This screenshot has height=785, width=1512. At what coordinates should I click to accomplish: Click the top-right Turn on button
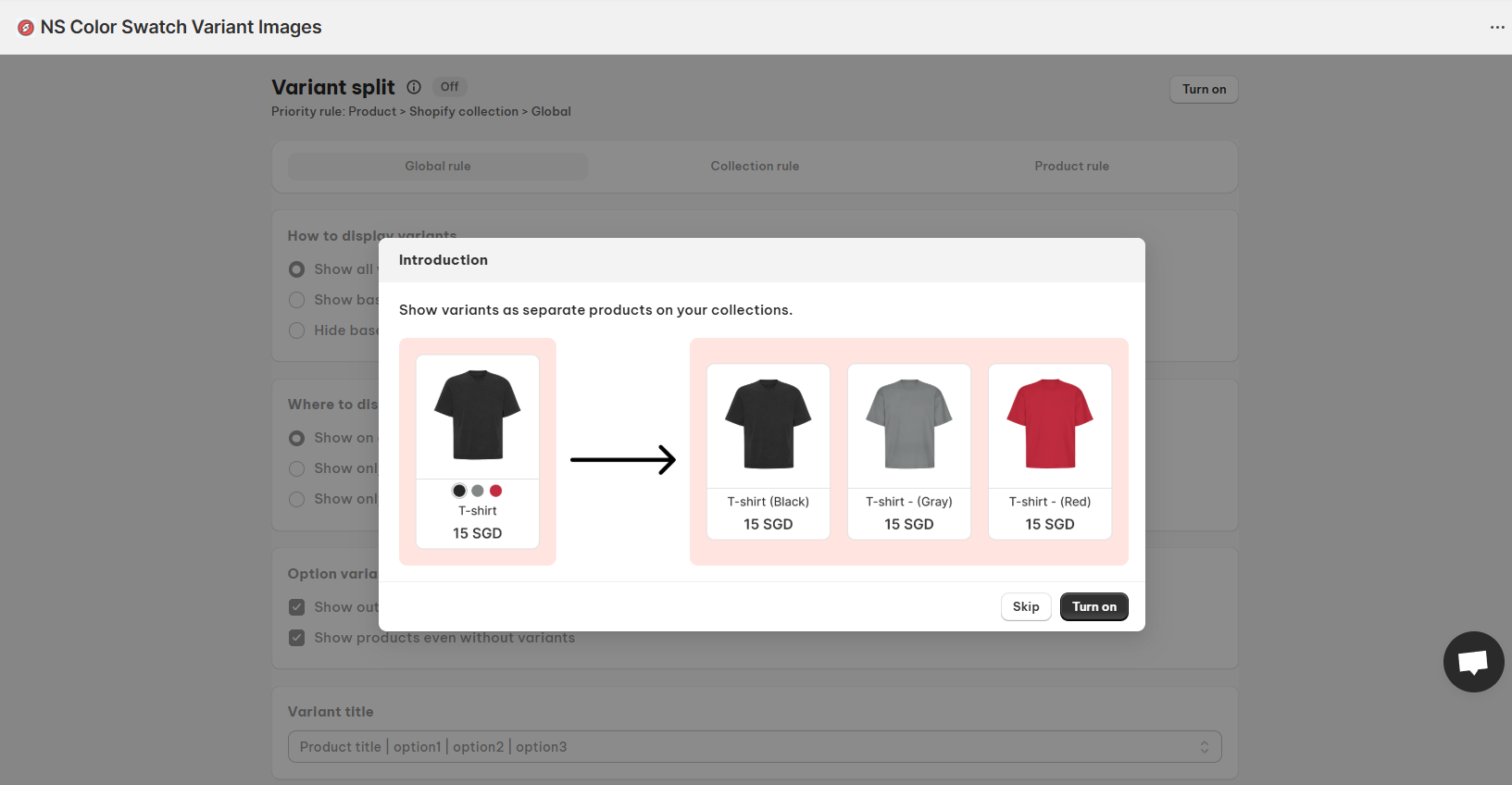1204,90
